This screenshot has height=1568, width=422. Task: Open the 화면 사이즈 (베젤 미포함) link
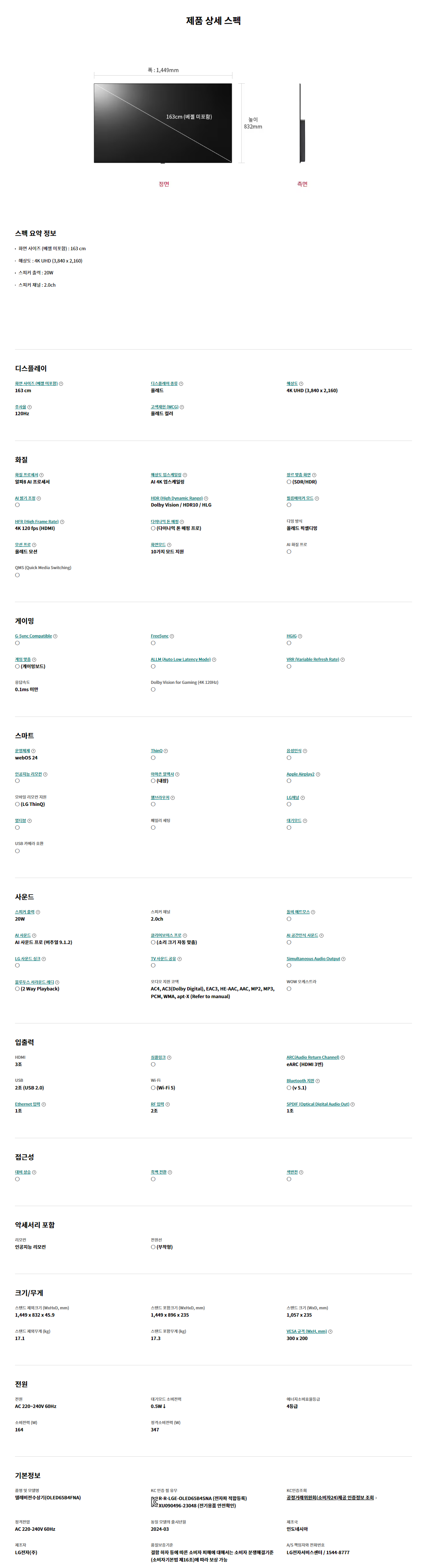click(x=36, y=383)
